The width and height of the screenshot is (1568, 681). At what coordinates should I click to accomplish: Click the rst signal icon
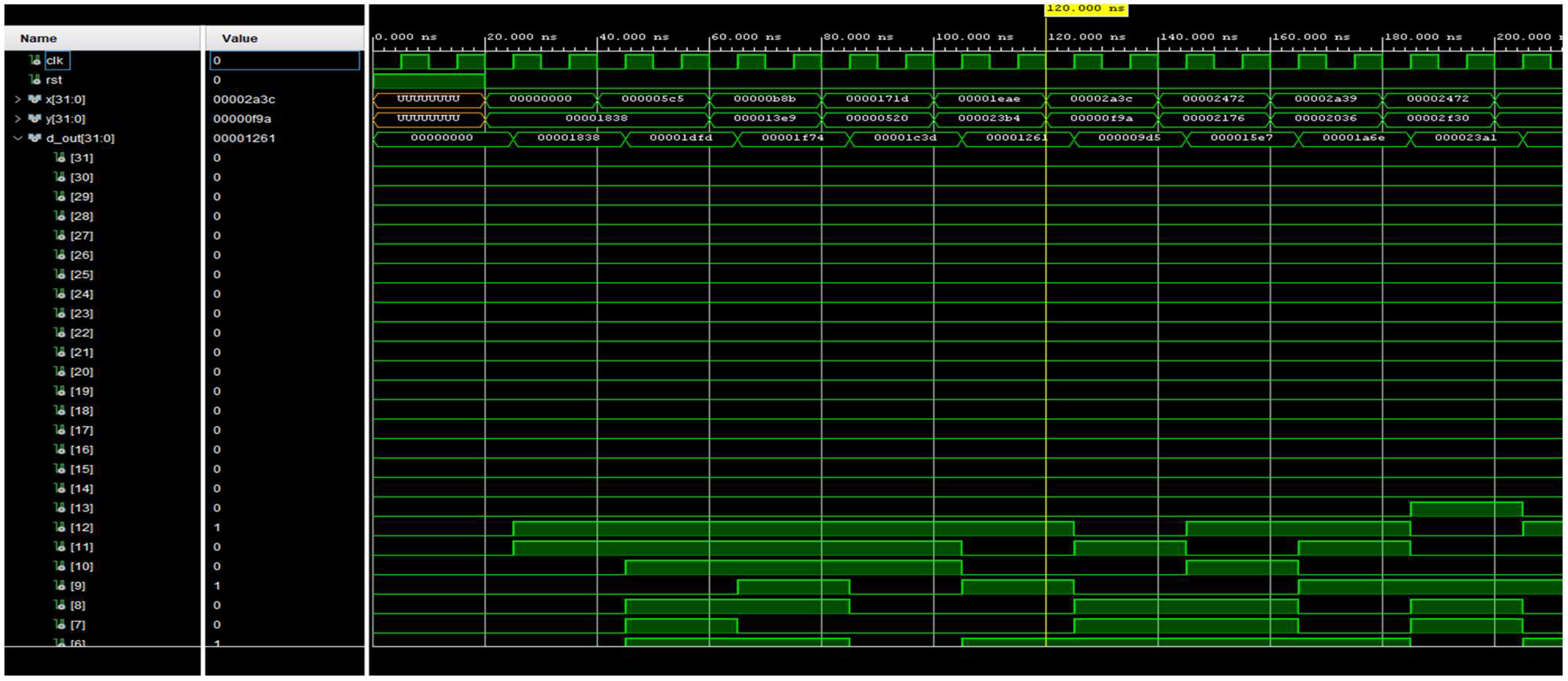point(35,80)
